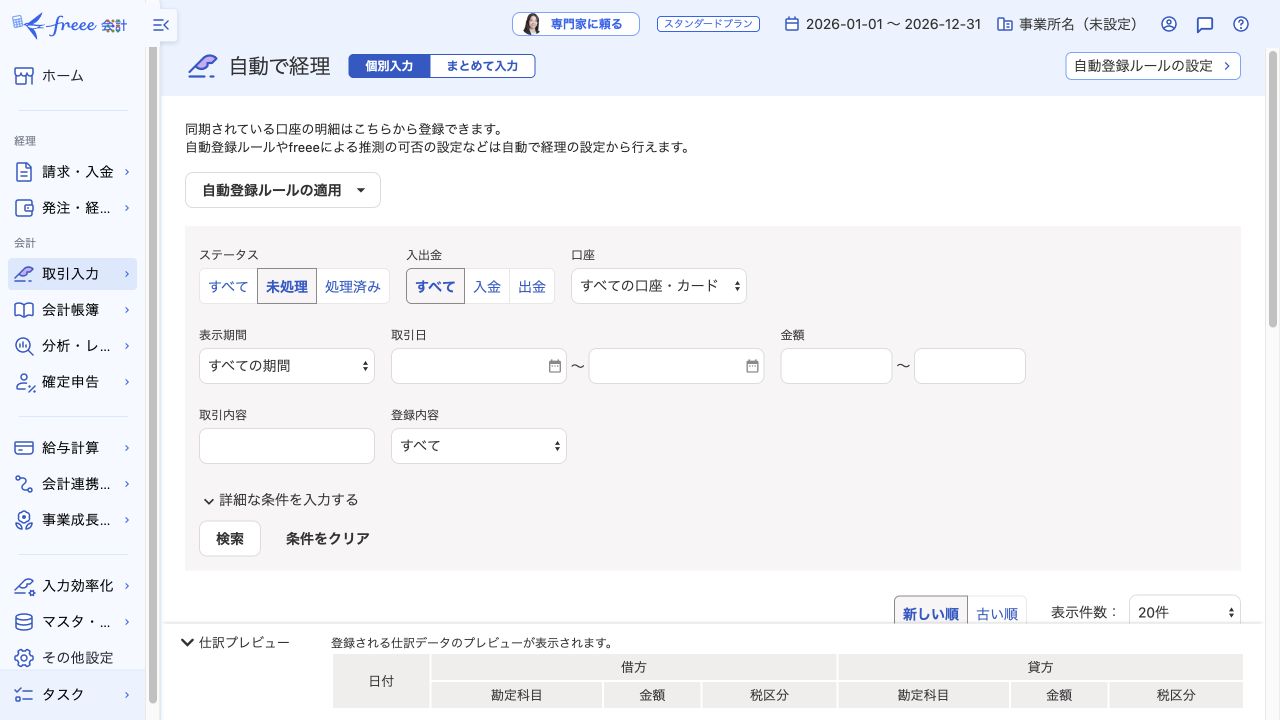Click the calendar icon beside fiscal period
The image size is (1280, 720).
point(792,24)
